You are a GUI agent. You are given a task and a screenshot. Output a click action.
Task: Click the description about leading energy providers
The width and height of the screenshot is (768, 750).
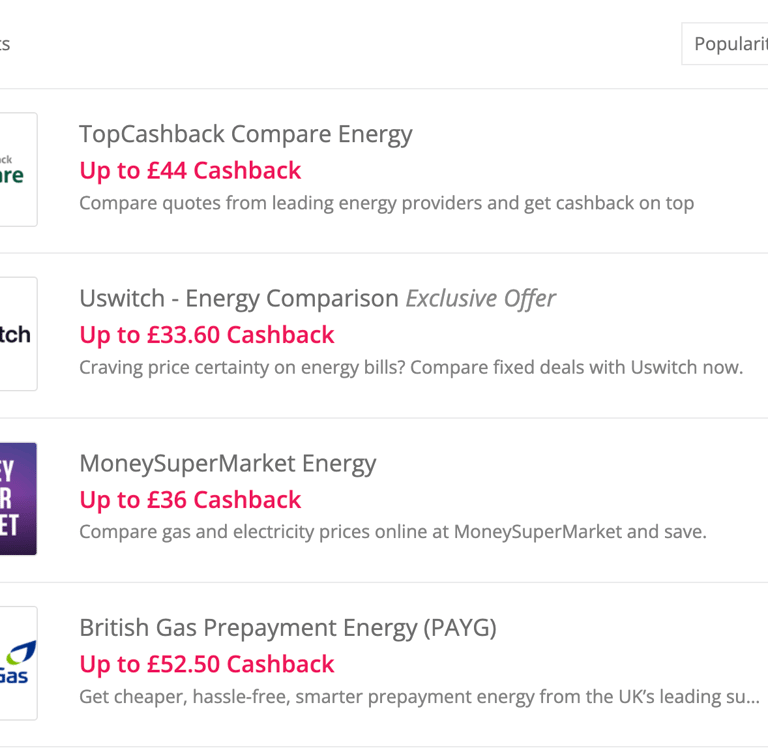tap(386, 203)
